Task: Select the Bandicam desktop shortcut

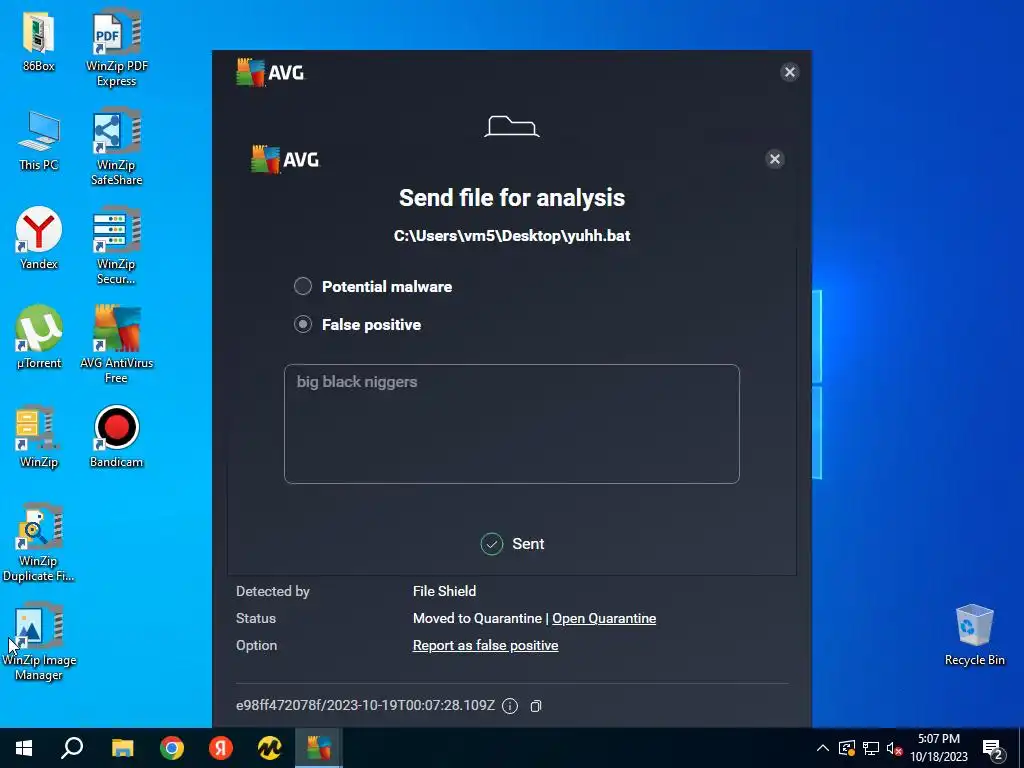Action: coord(116,437)
